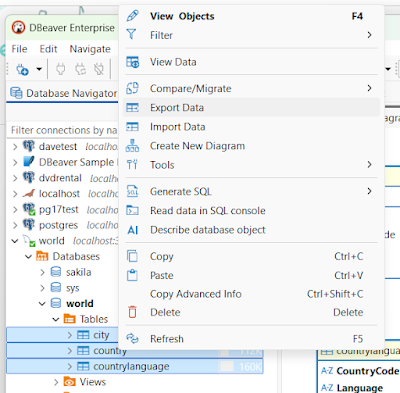The height and width of the screenshot is (393, 400).
Task: Click the Disconnect plug toolbar icon
Action: click(x=99, y=69)
